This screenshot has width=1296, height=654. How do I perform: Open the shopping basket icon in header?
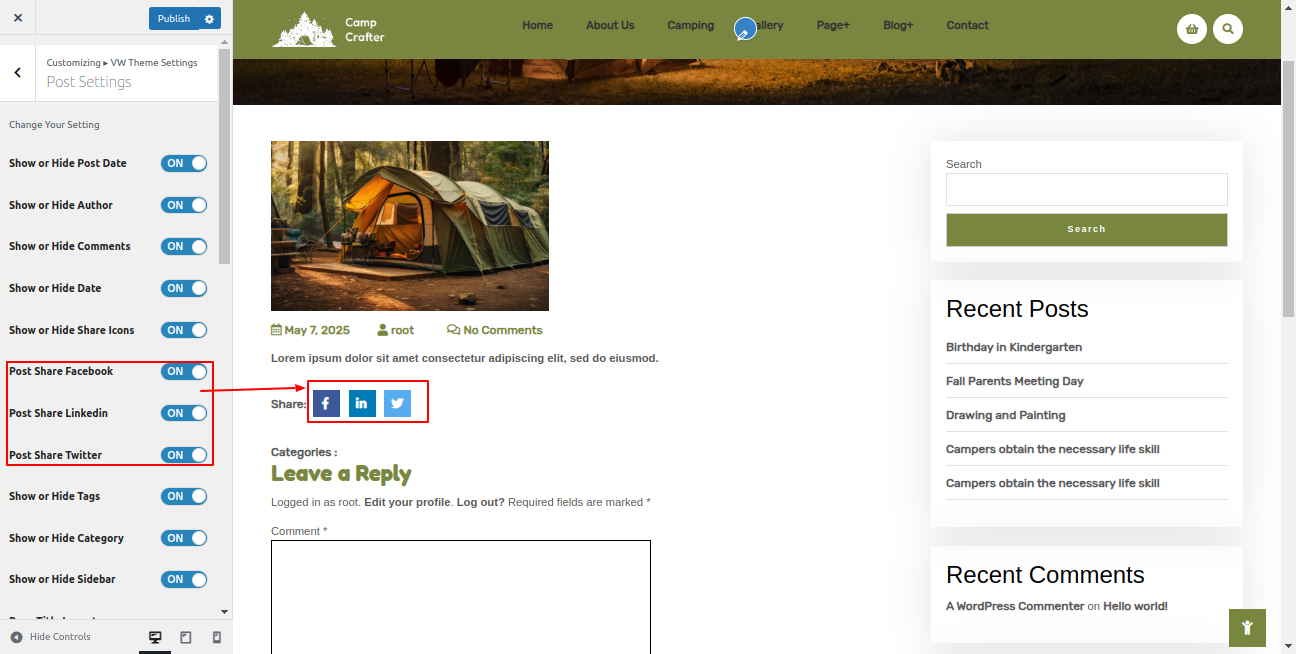tap(1191, 29)
